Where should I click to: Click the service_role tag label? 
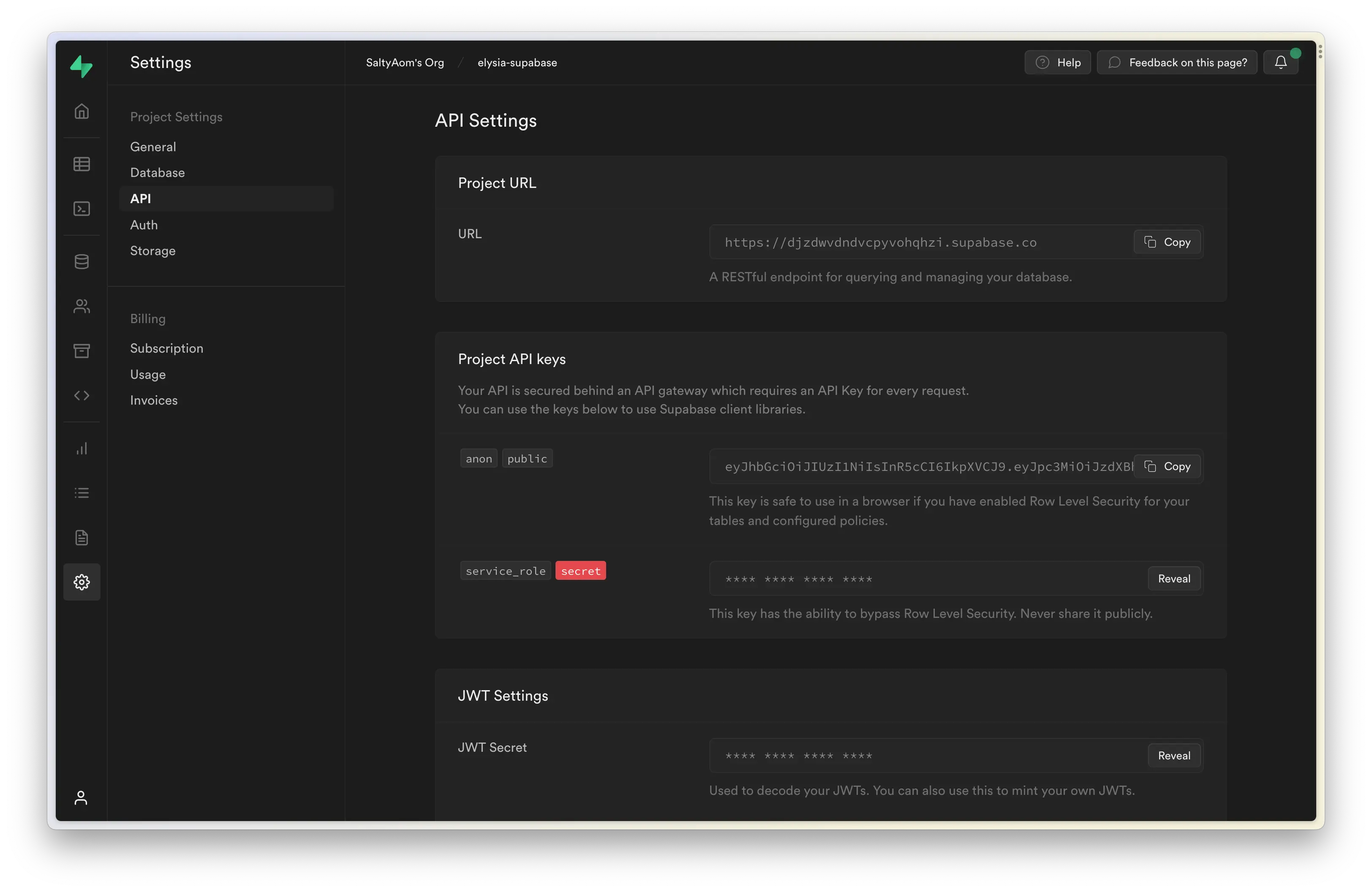click(505, 571)
